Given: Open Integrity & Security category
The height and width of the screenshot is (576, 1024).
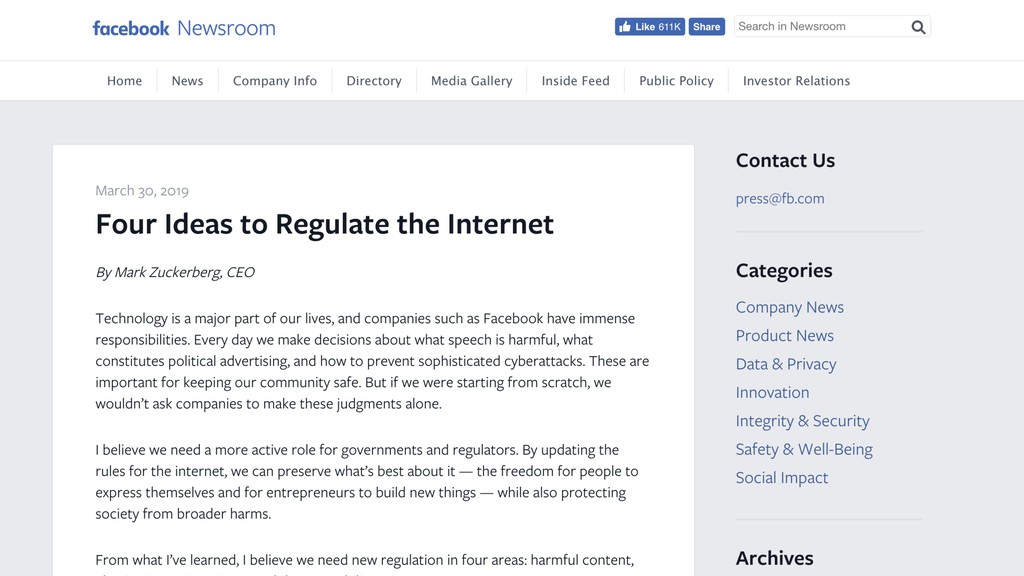Looking at the screenshot, I should pyautogui.click(x=803, y=421).
